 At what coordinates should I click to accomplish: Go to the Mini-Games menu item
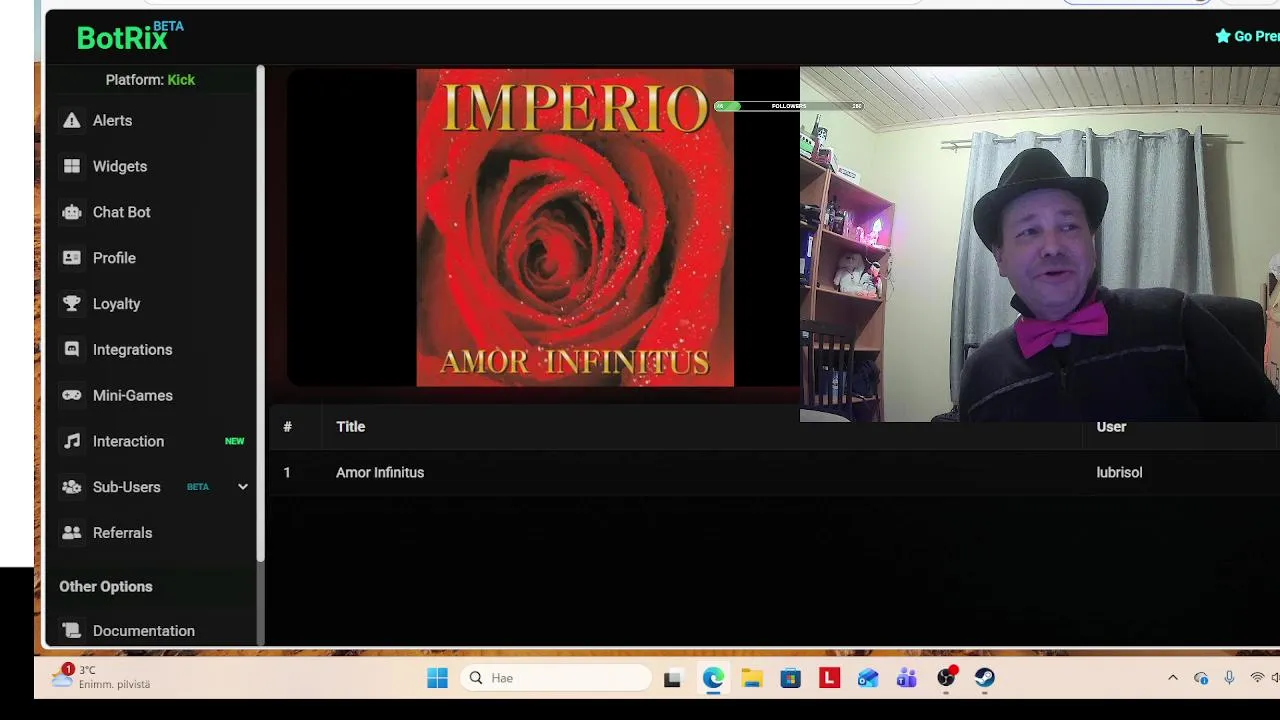tap(133, 395)
